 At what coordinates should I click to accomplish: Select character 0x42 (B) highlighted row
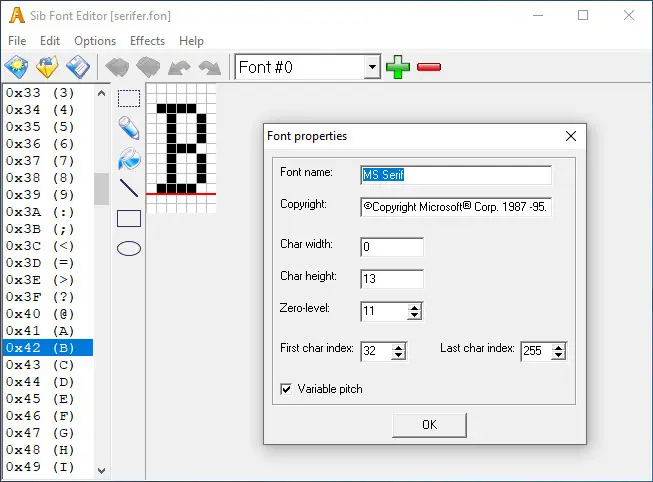pyautogui.click(x=47, y=348)
